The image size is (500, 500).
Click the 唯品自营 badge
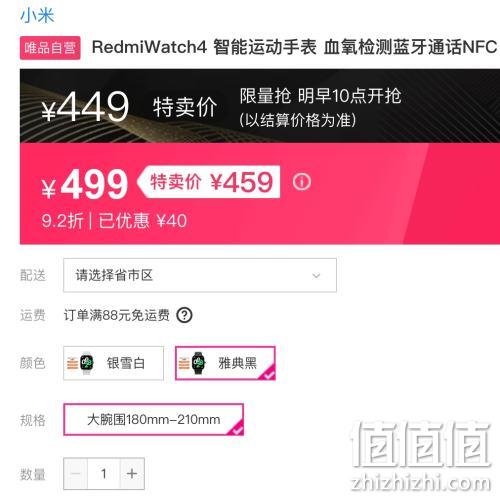coord(50,48)
